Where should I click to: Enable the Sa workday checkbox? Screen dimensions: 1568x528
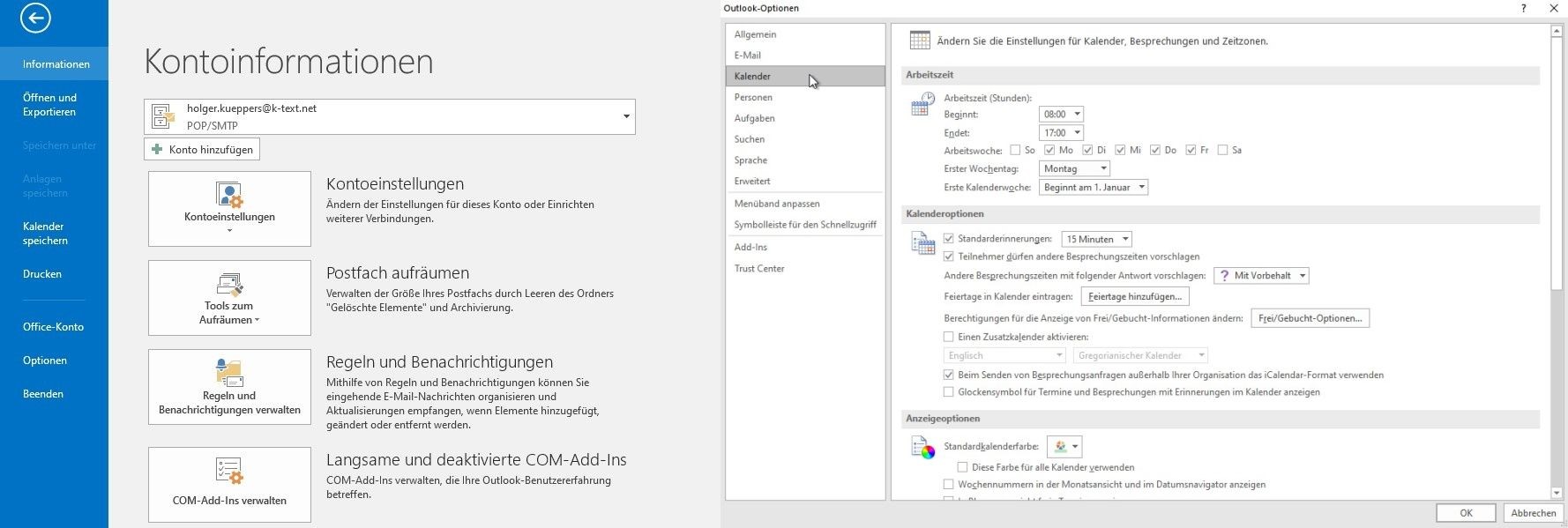click(x=1222, y=150)
